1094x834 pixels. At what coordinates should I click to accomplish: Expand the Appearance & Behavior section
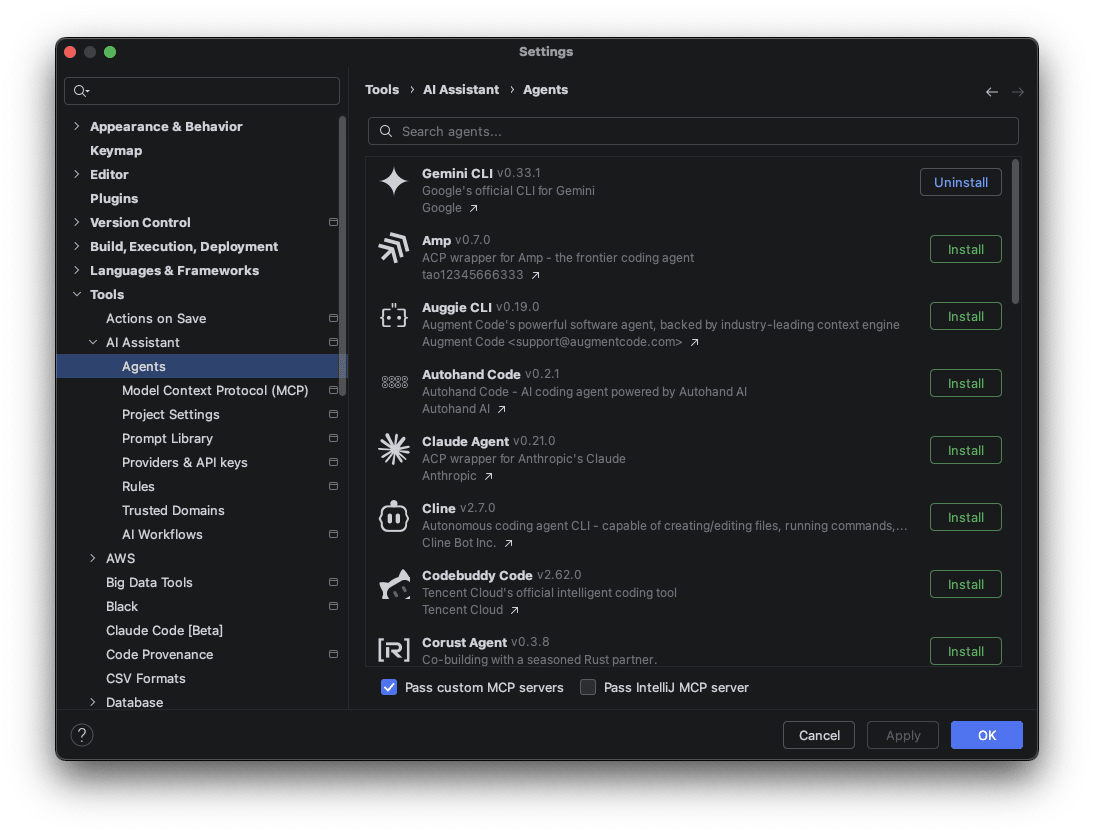click(77, 127)
